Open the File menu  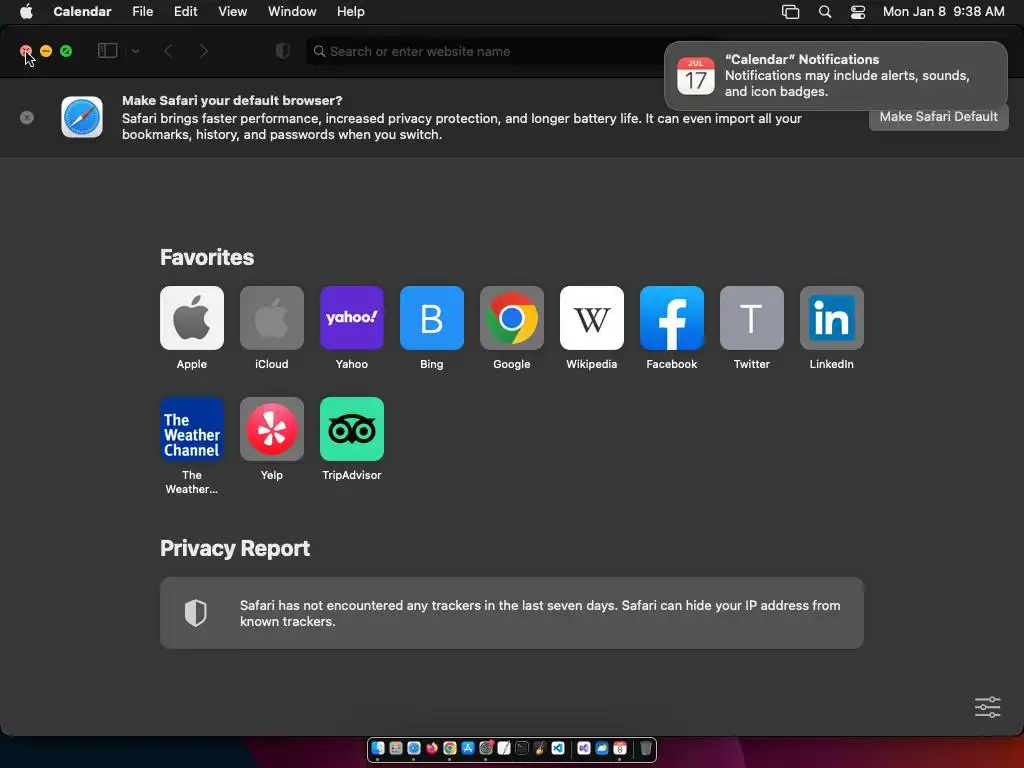142,12
